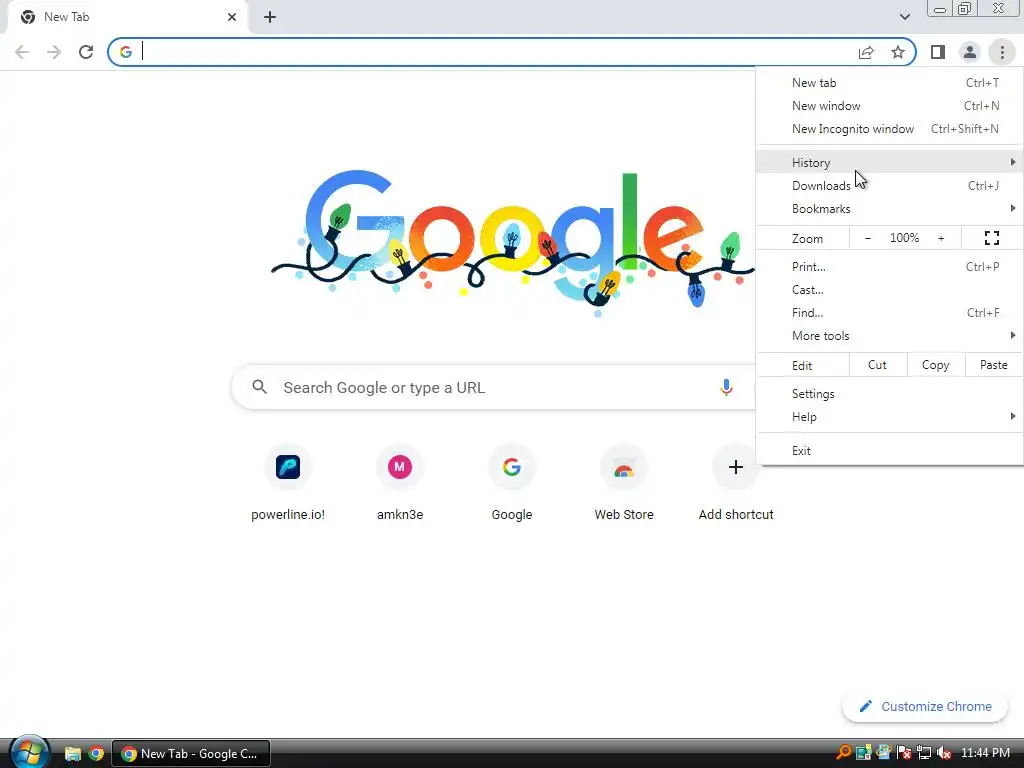This screenshot has height=768, width=1024.
Task: Choose Print... from the menu
Action: coord(889,266)
